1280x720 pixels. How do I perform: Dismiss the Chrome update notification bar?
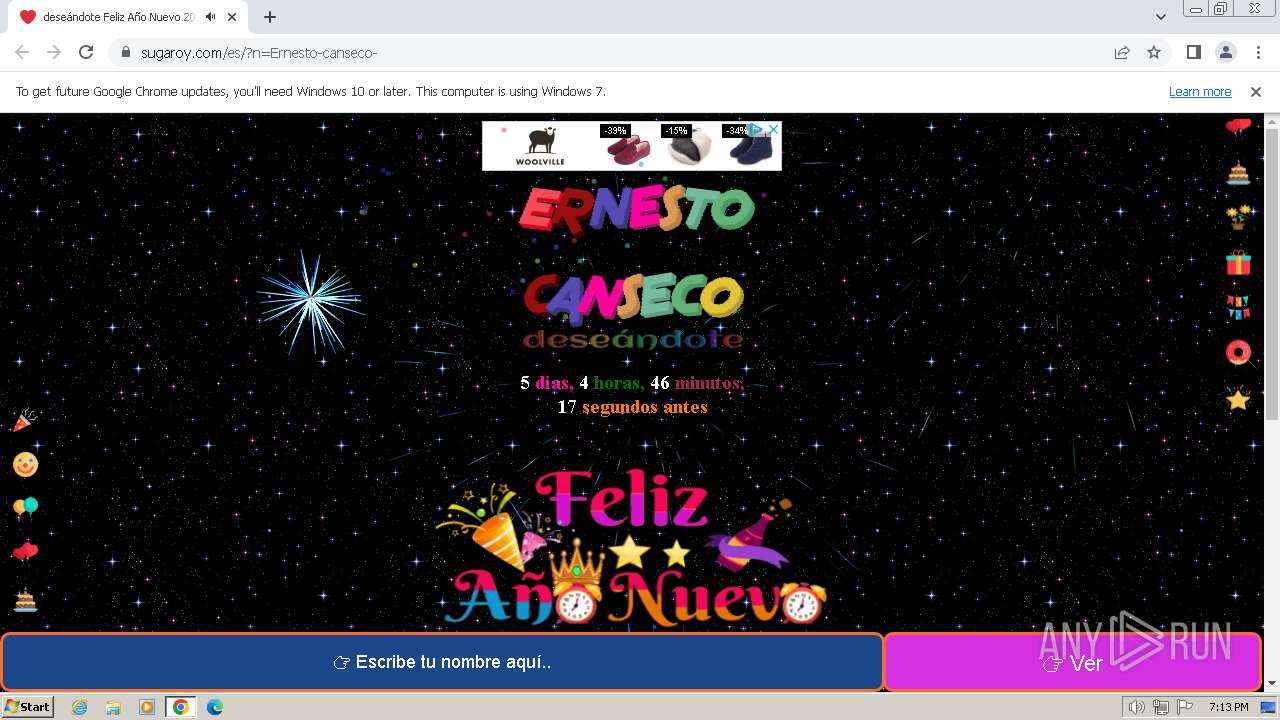pyautogui.click(x=1256, y=91)
